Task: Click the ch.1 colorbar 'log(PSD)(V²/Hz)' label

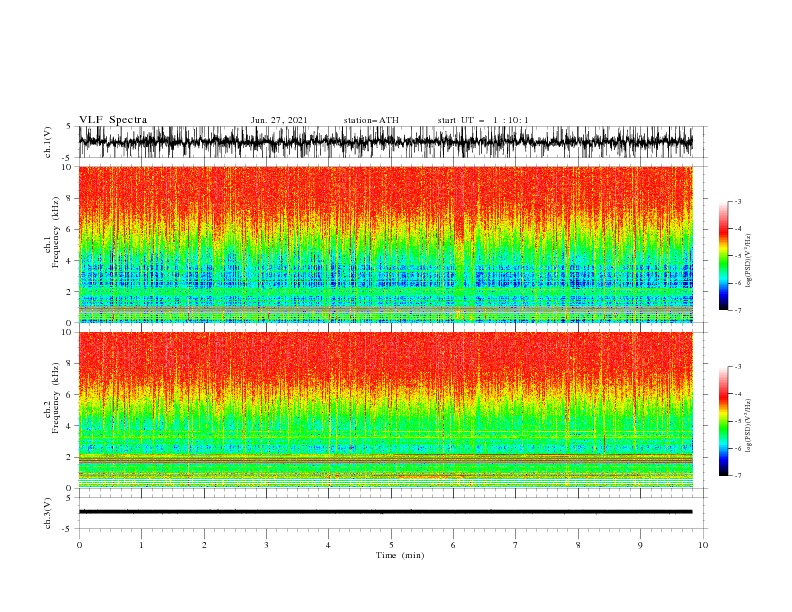Action: click(x=748, y=261)
